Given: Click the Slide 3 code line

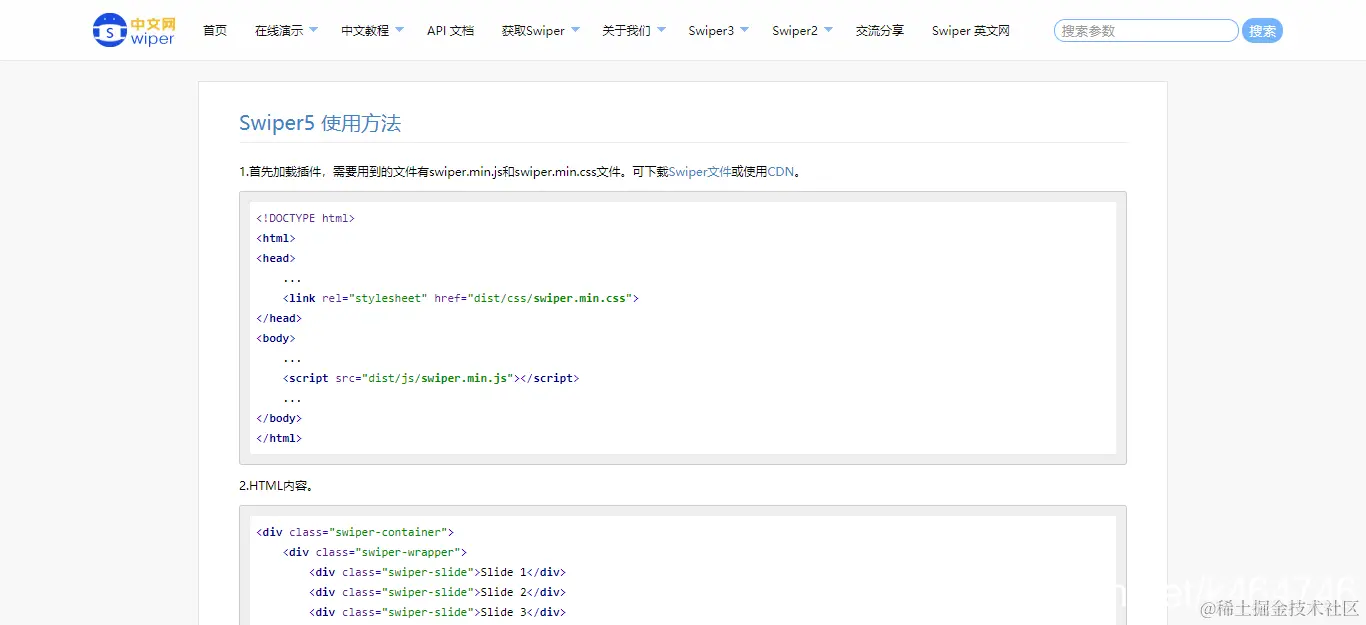Looking at the screenshot, I should click(438, 612).
